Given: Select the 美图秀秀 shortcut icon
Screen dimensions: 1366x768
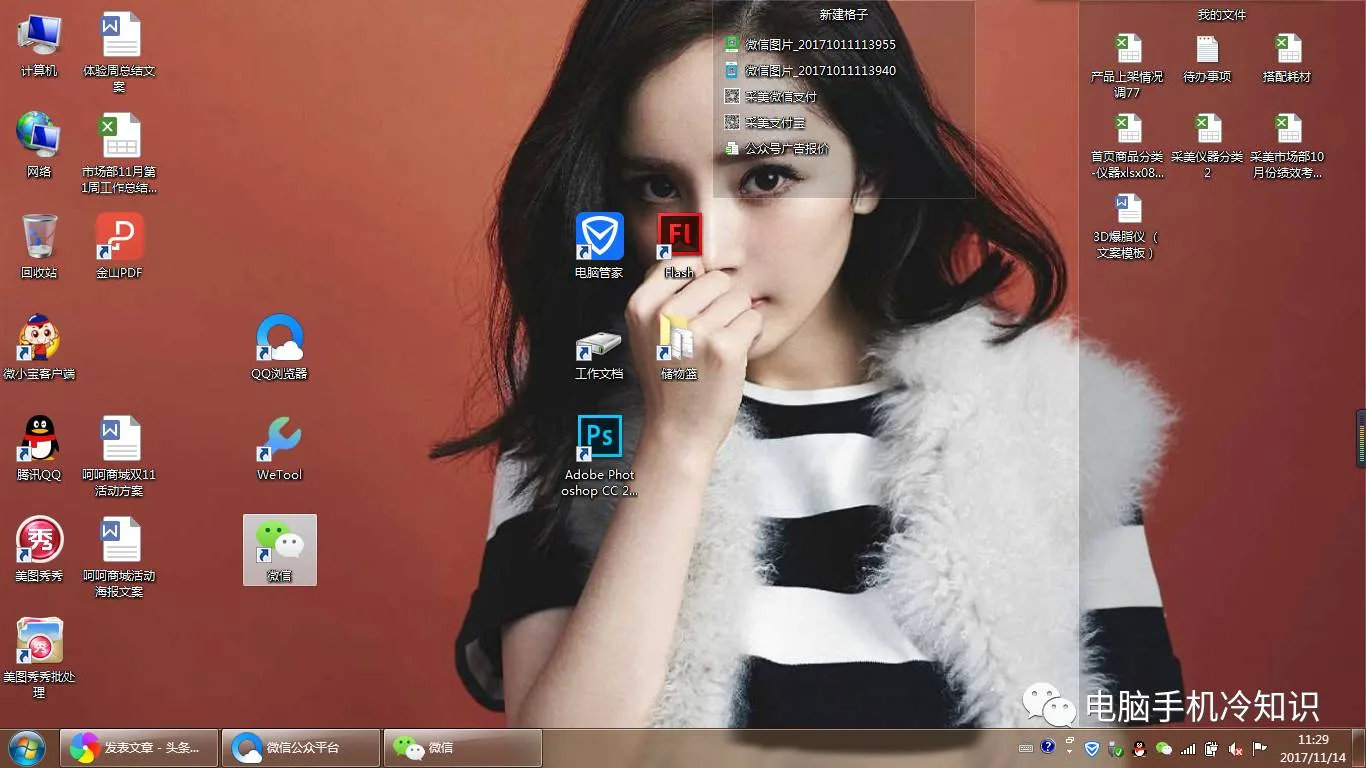Looking at the screenshot, I should tap(39, 549).
